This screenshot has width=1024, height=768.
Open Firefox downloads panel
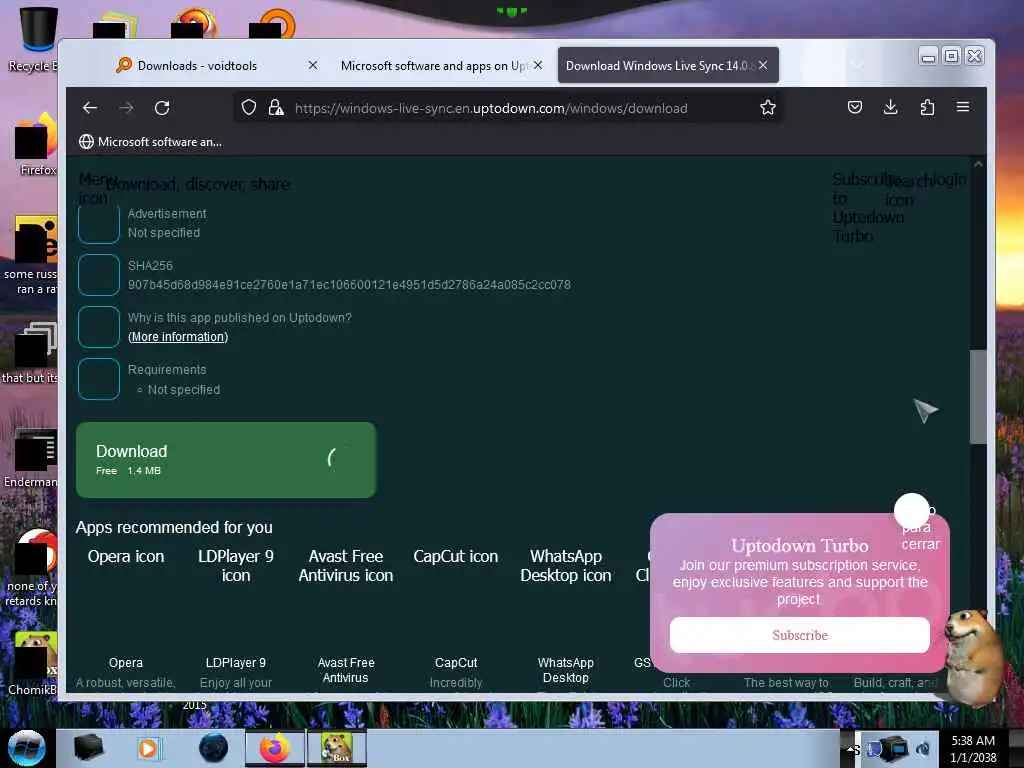click(891, 108)
